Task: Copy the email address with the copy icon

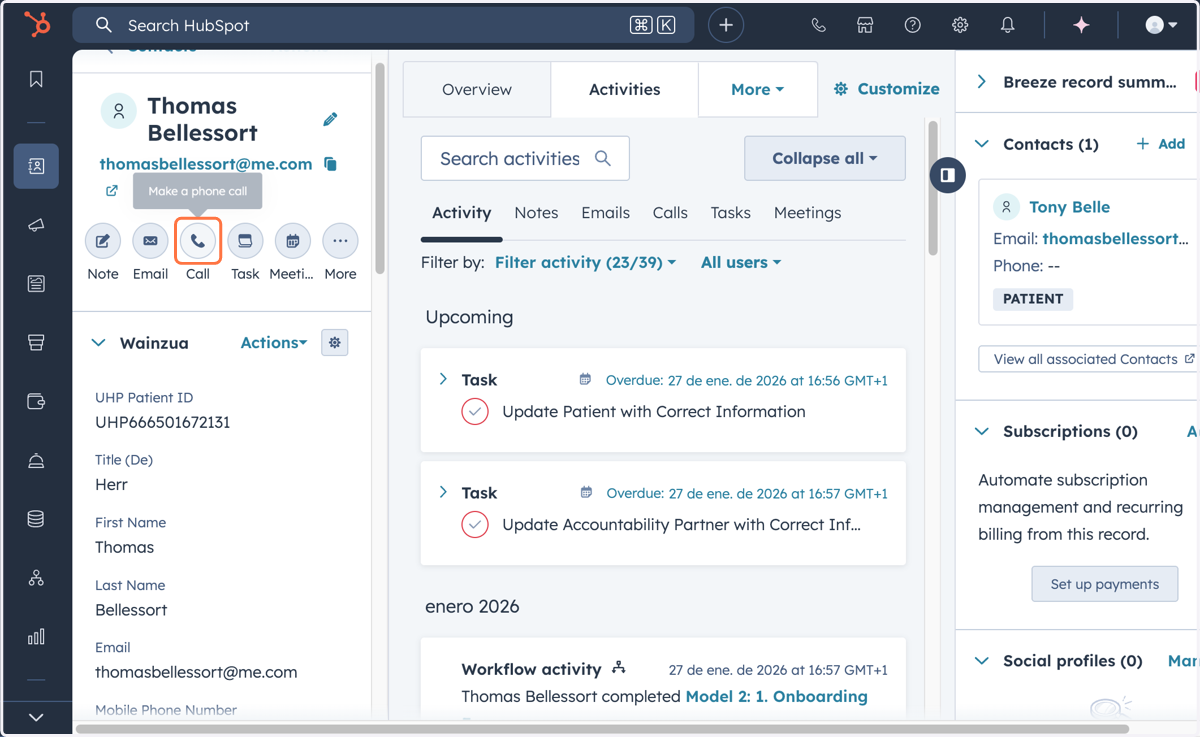Action: 331,164
